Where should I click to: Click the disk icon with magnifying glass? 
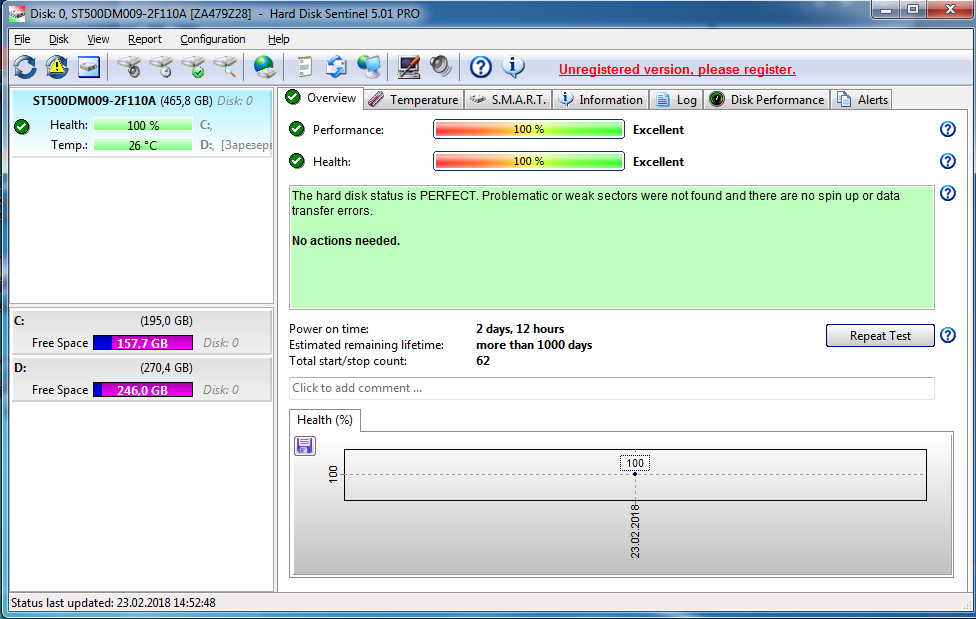click(225, 67)
